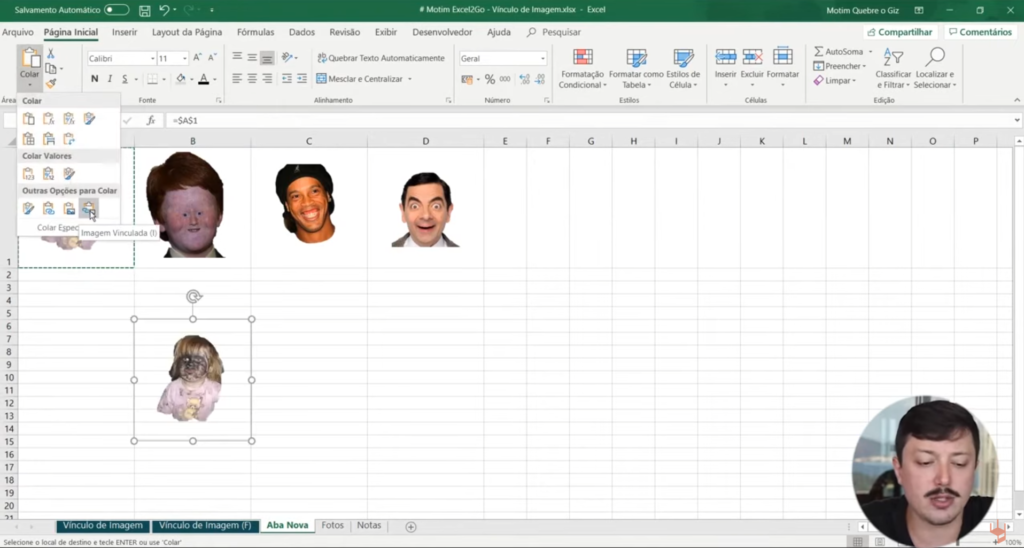This screenshot has height=548, width=1024.
Task: Click the Insert Function fx icon
Action: pyautogui.click(x=151, y=120)
